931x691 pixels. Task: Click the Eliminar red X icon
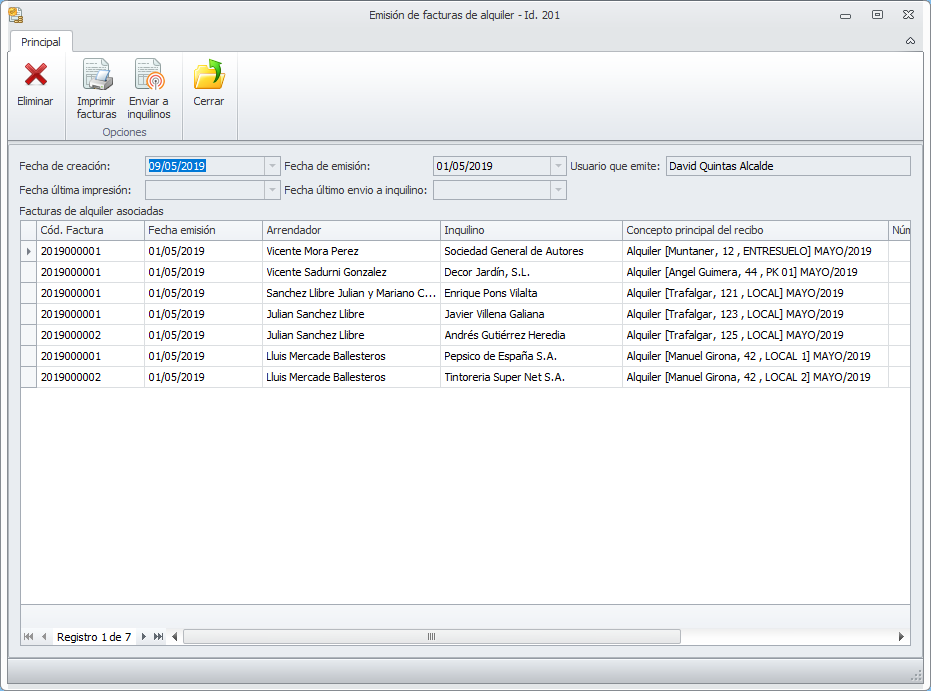35,75
